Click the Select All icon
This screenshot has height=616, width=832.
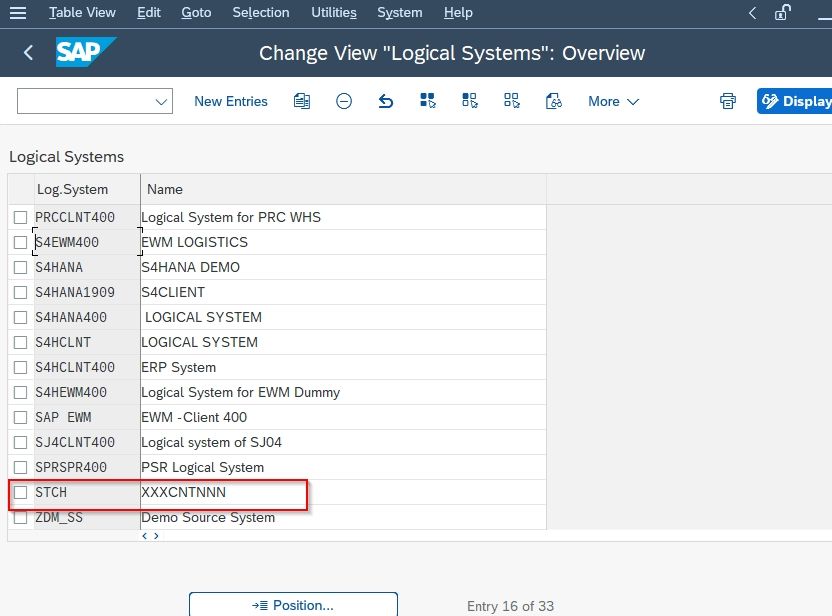click(428, 101)
